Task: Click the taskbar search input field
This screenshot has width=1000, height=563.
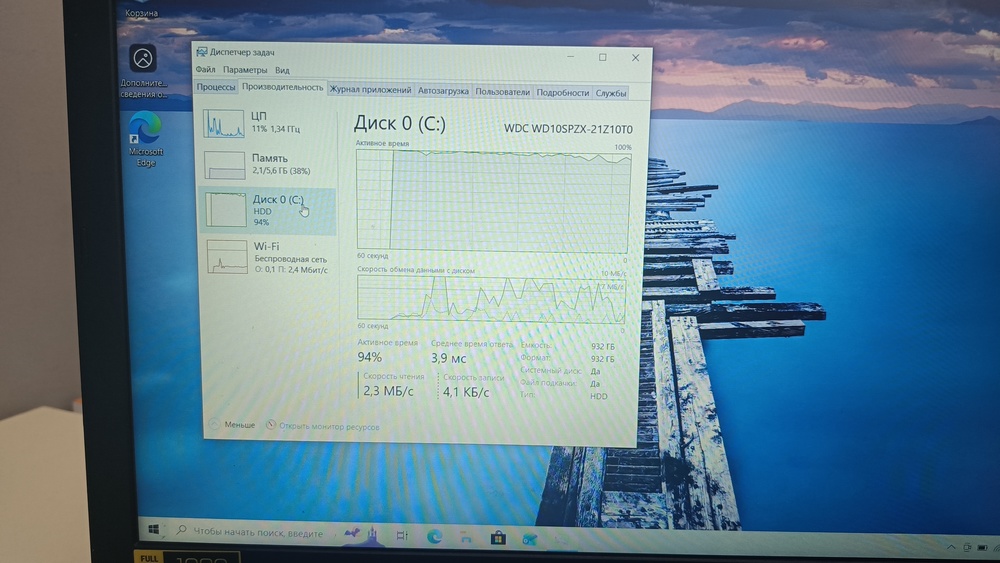Action: point(255,533)
